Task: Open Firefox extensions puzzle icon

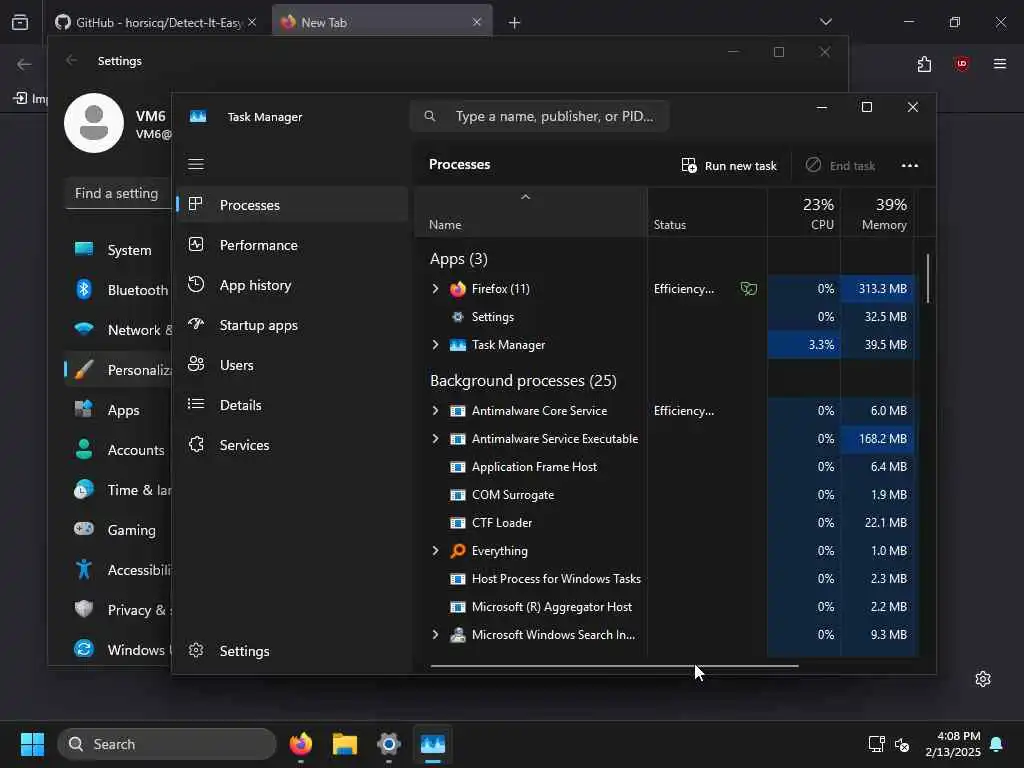Action: 924,64
